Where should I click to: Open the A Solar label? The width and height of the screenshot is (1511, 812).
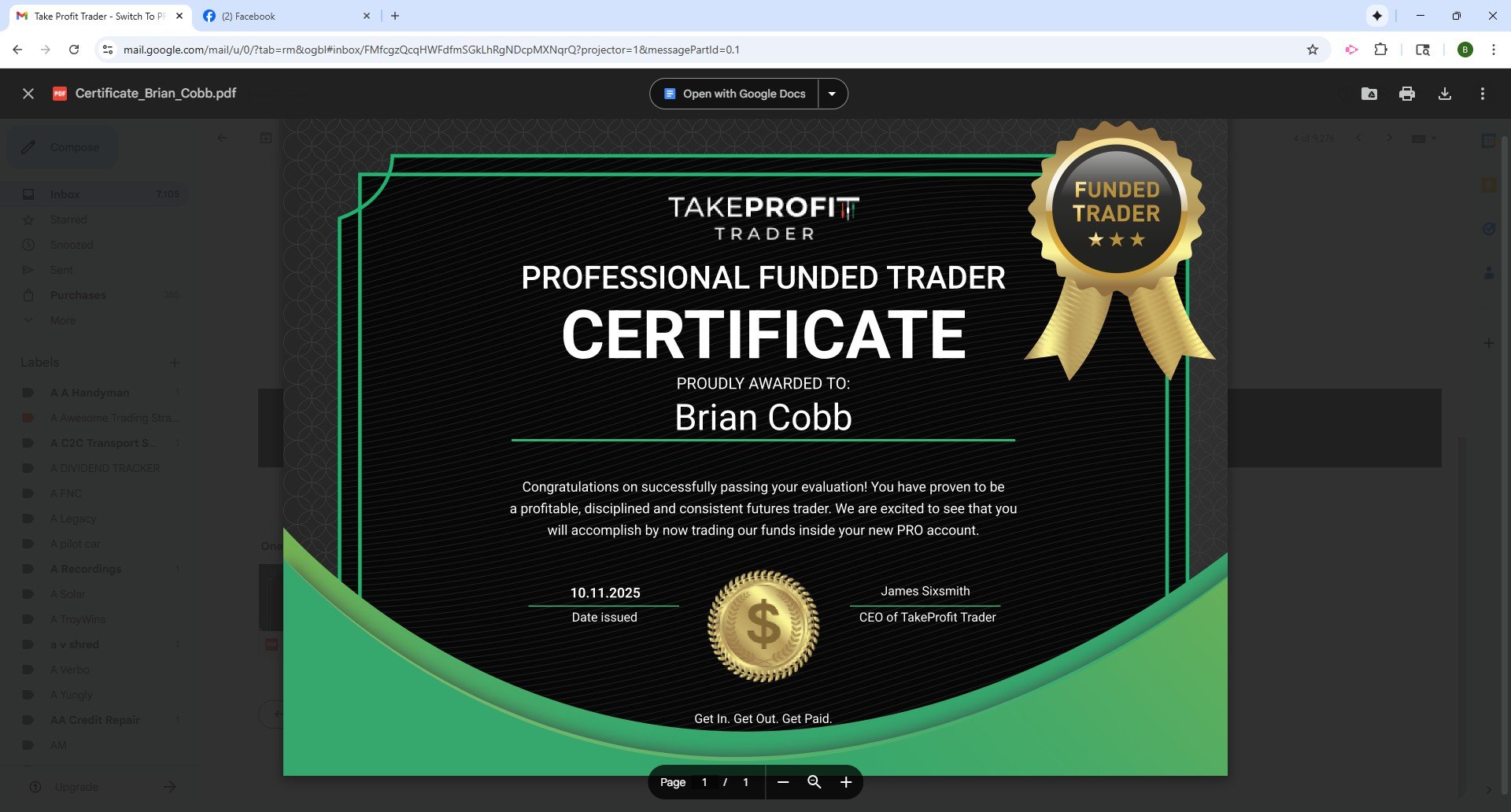tap(94, 594)
